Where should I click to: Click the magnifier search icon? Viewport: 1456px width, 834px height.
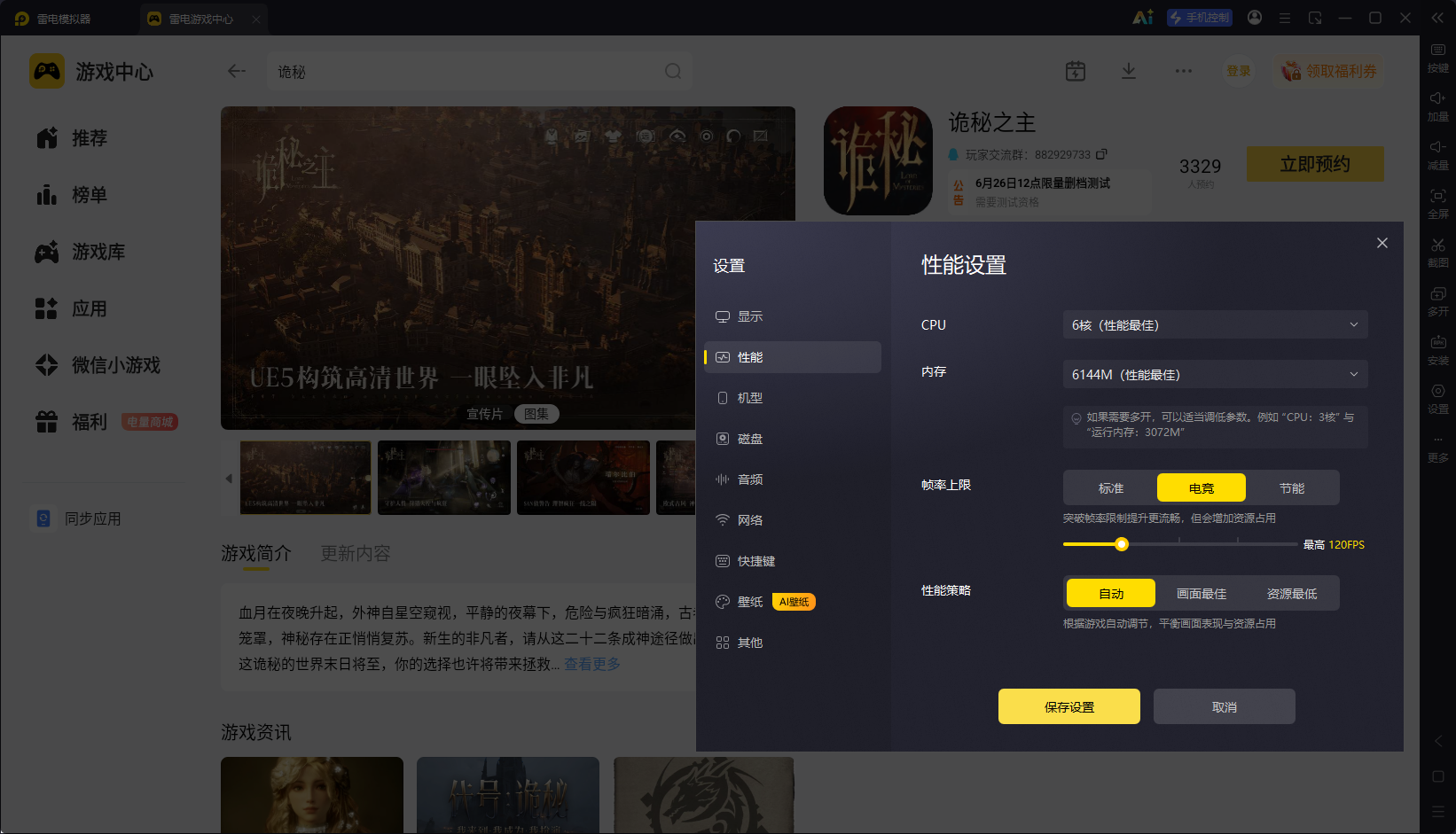pyautogui.click(x=673, y=71)
